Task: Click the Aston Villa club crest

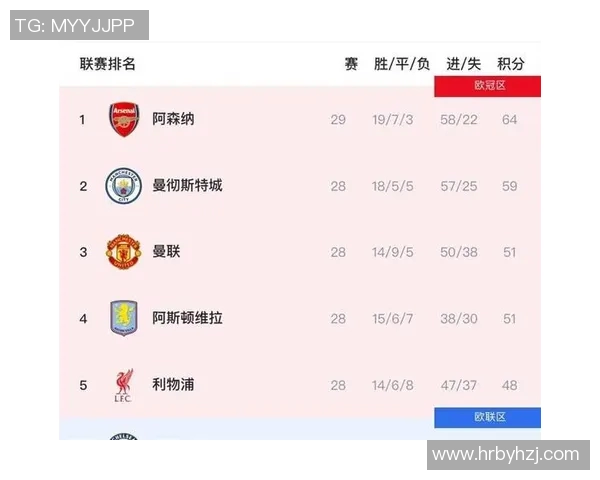Action: pos(124,318)
